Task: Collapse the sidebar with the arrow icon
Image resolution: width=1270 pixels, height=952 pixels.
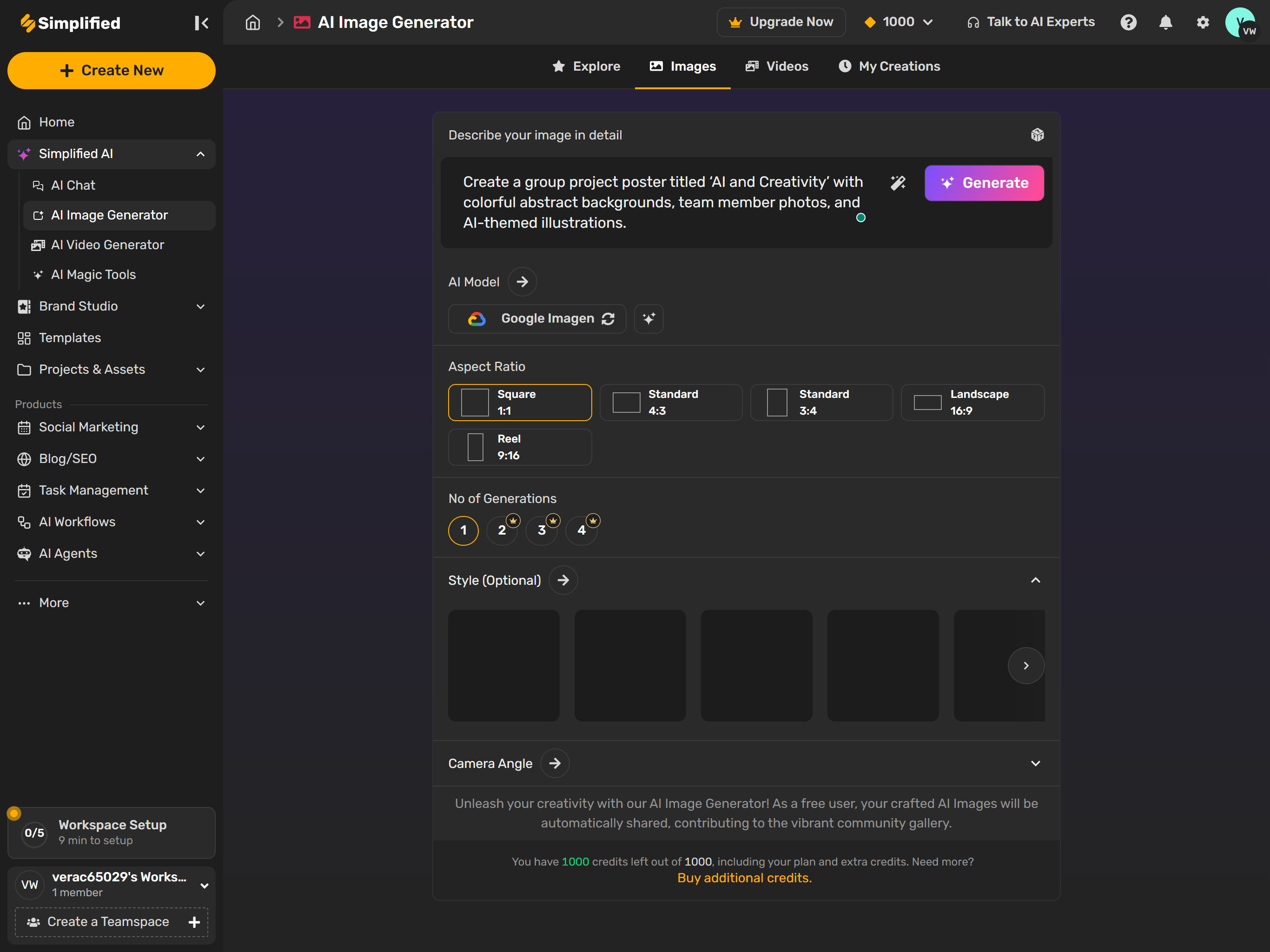Action: [x=201, y=23]
